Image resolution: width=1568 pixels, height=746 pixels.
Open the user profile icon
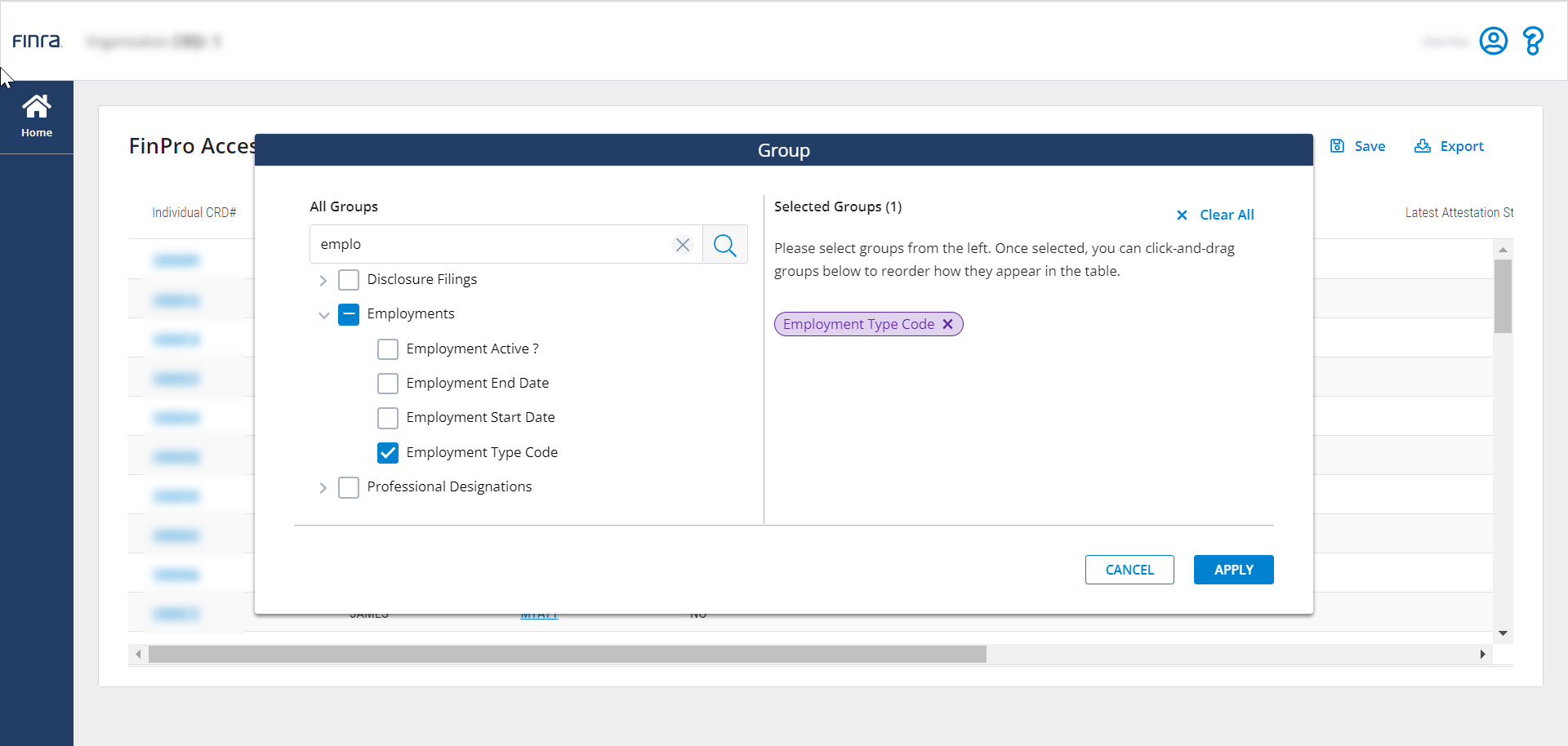click(x=1493, y=41)
